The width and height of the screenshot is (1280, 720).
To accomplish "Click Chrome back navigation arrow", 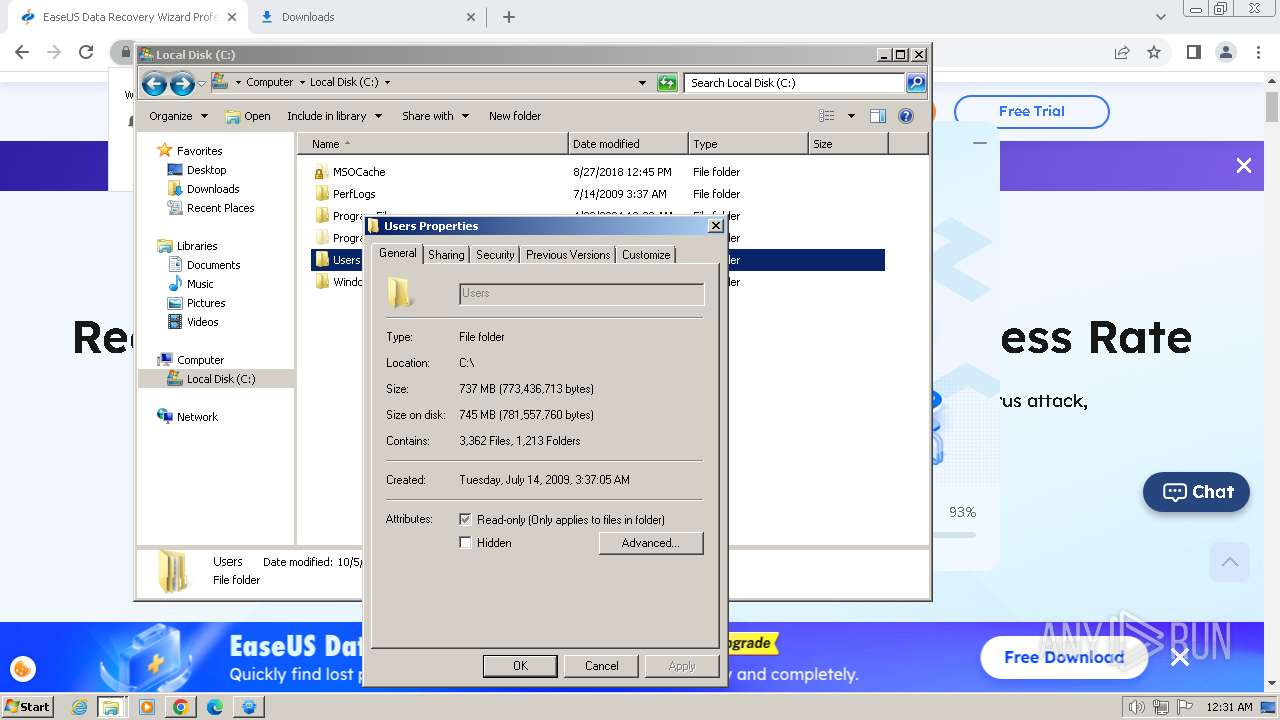I will 22,52.
